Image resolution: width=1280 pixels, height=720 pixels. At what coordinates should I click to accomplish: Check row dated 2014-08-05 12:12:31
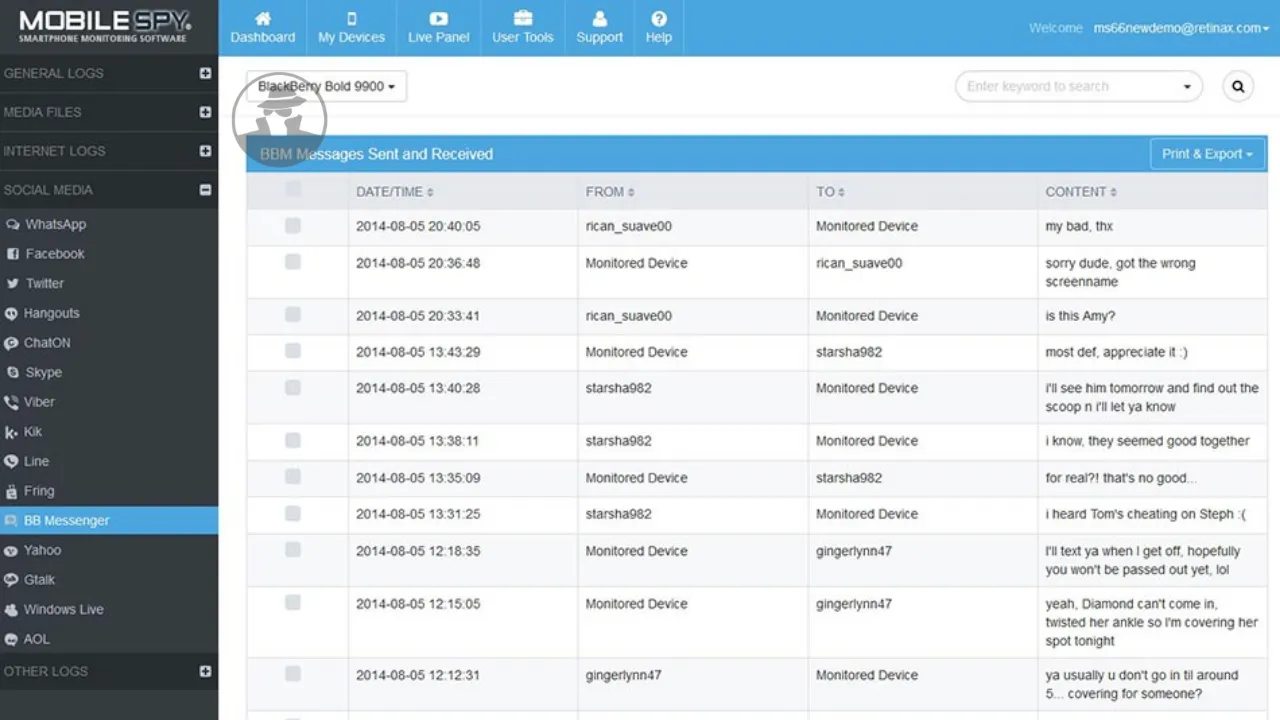(x=293, y=674)
